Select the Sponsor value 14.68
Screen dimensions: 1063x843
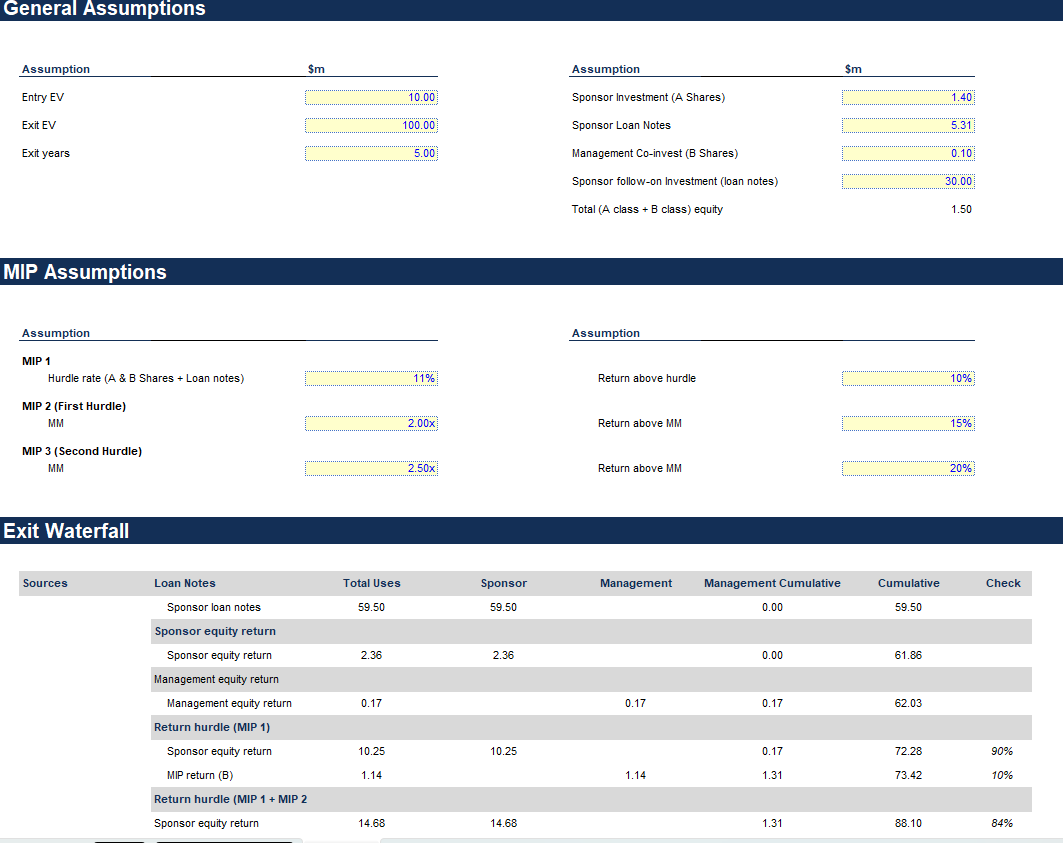(504, 823)
